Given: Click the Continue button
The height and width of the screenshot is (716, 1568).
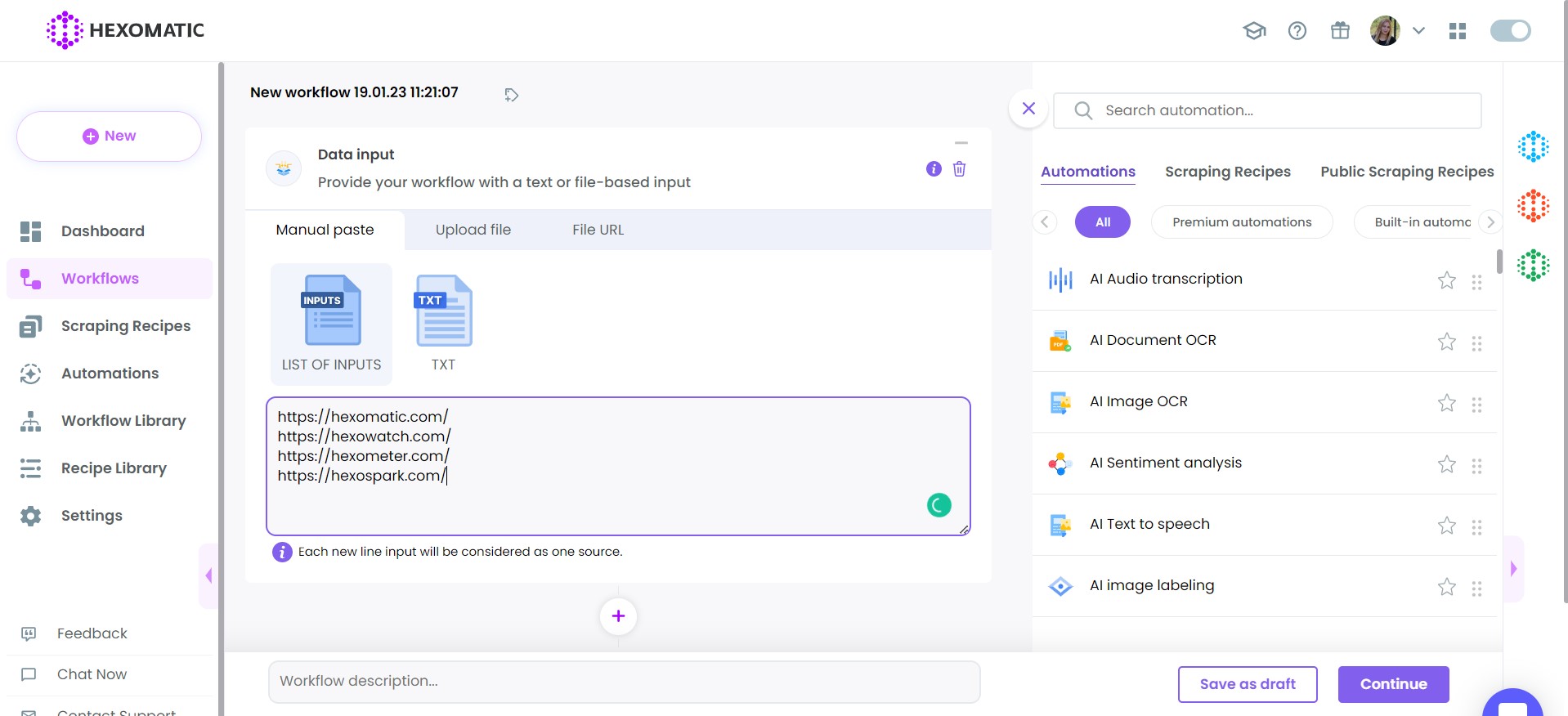Looking at the screenshot, I should [x=1393, y=684].
